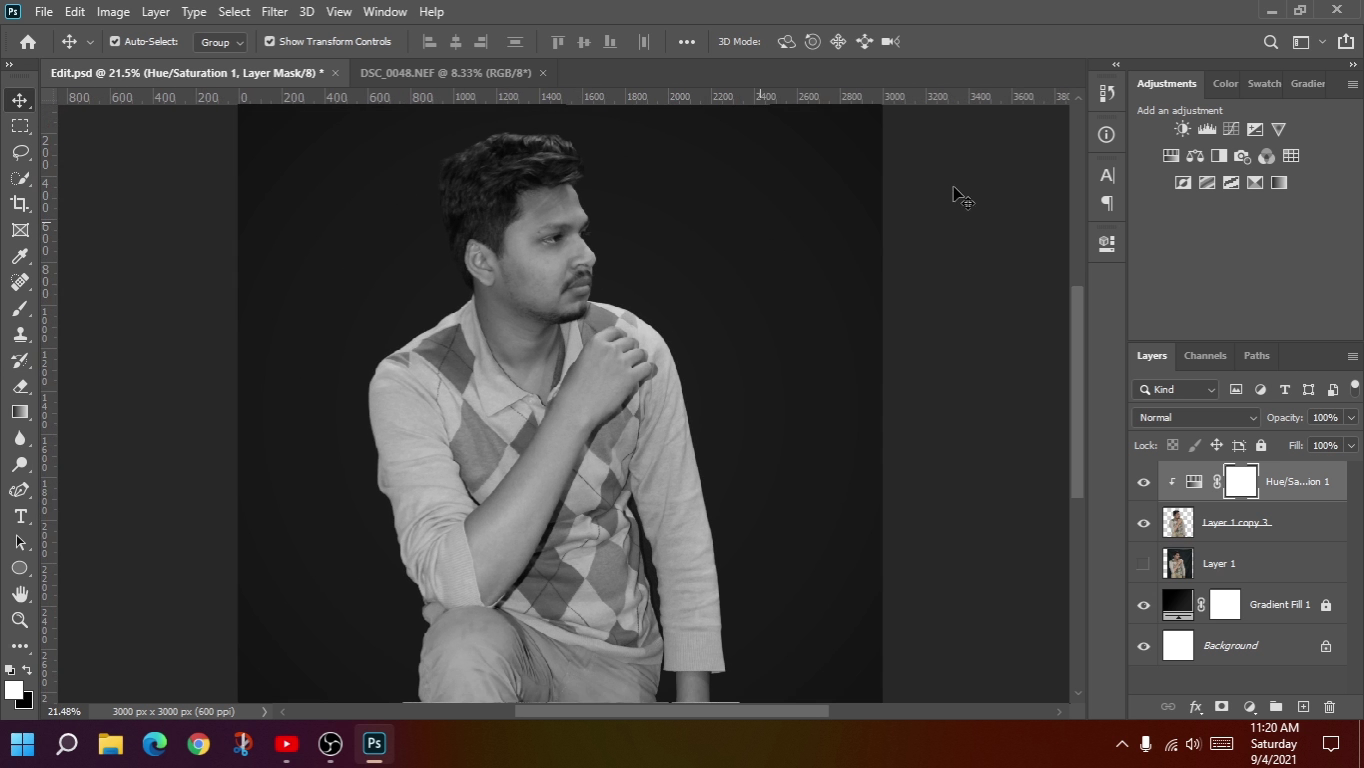This screenshot has width=1364, height=768.
Task: Select the Gradient tool
Action: [x=20, y=412]
